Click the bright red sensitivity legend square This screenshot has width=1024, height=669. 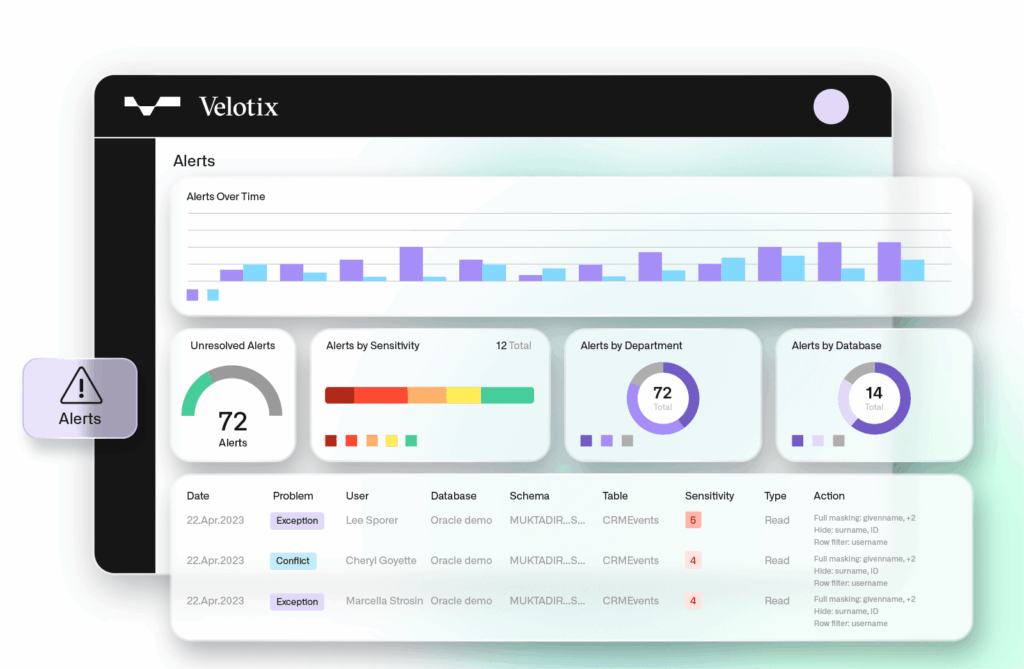(351, 441)
